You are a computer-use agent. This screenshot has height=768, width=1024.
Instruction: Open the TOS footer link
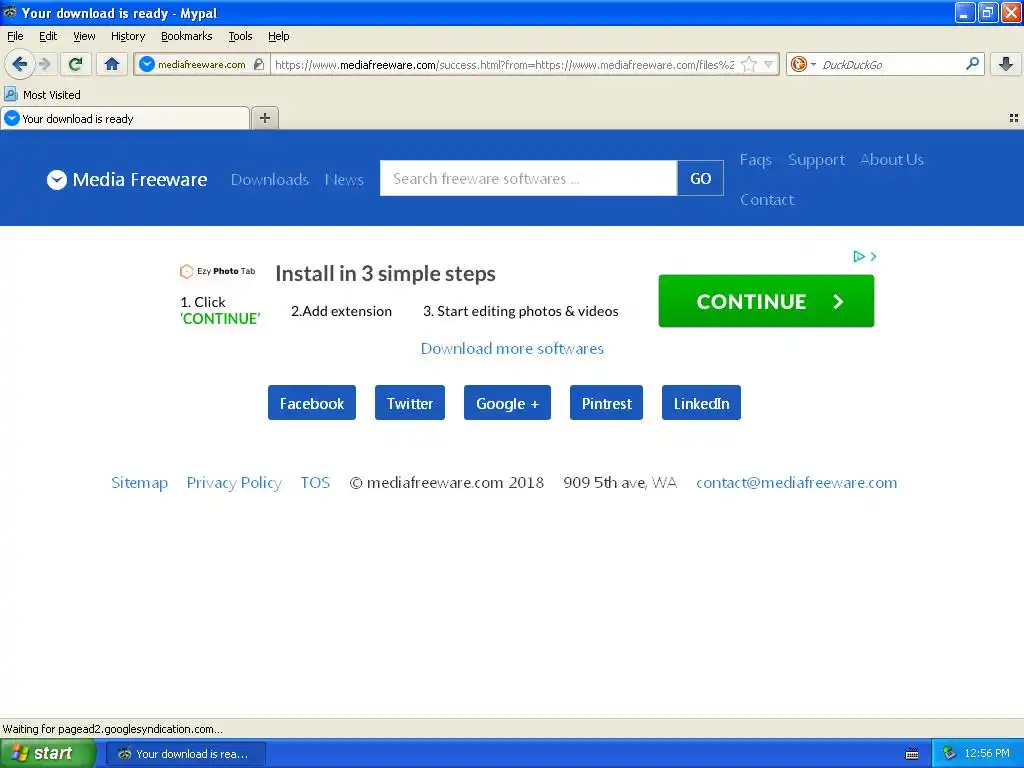[315, 483]
